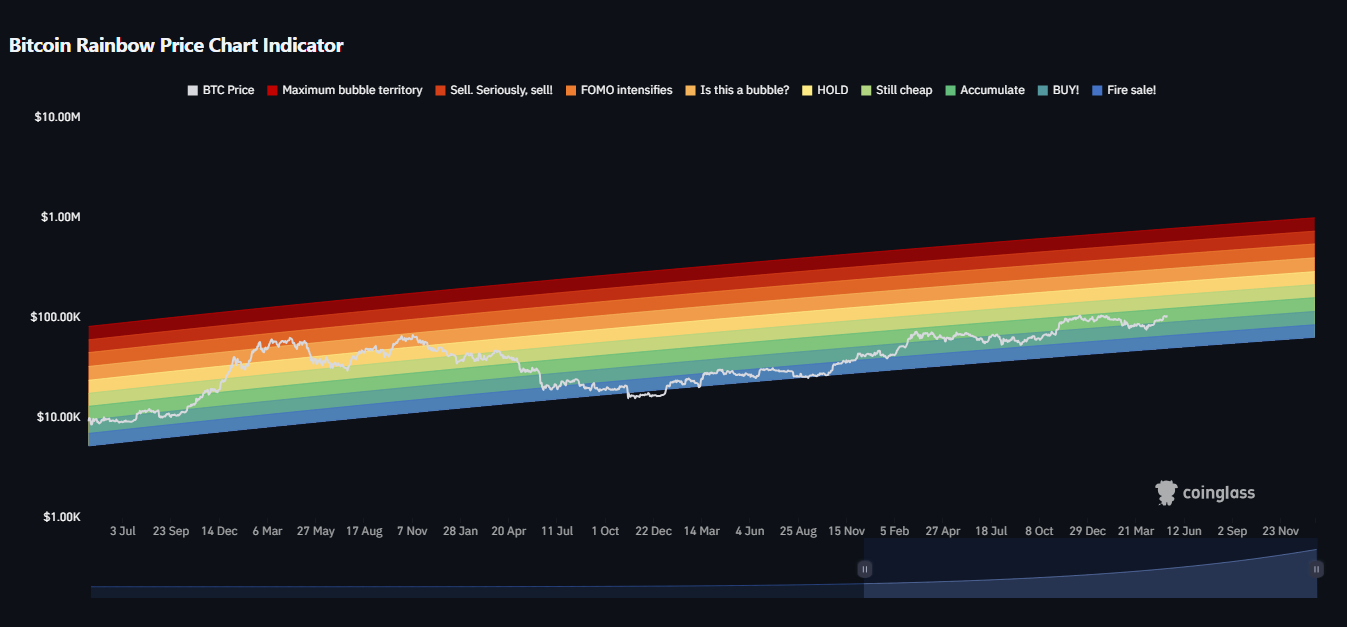Click the green Accumulate legend icon
The height and width of the screenshot is (627, 1347).
(950, 90)
